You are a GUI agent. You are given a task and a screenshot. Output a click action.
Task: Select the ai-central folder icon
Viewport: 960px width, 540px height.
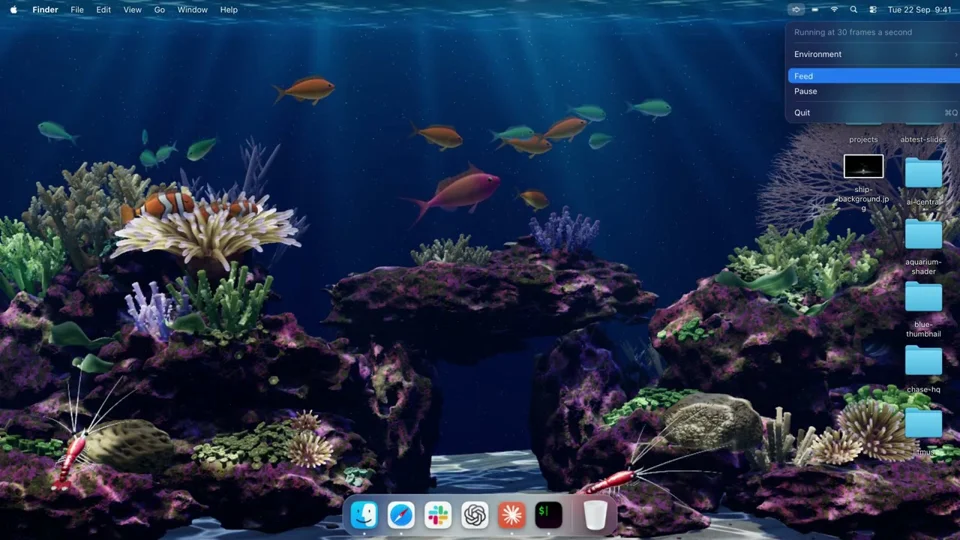click(x=923, y=173)
